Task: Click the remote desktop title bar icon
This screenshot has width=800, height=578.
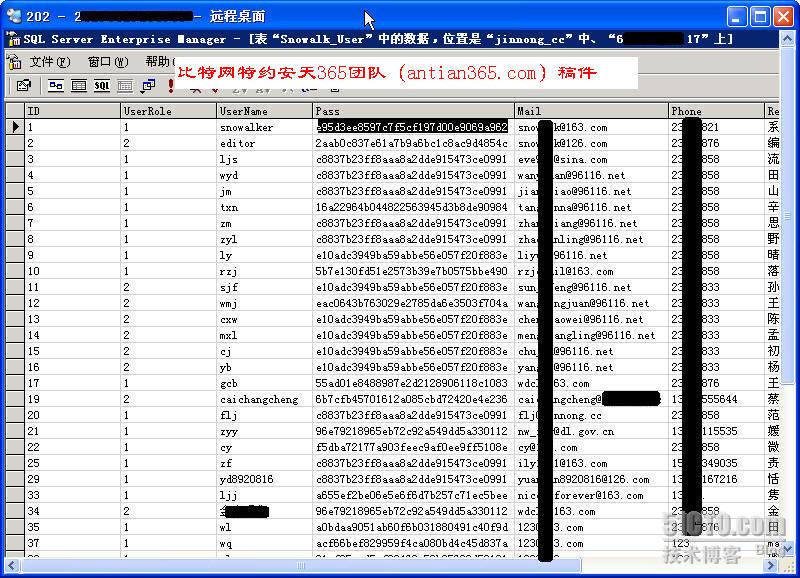Action: 14,16
